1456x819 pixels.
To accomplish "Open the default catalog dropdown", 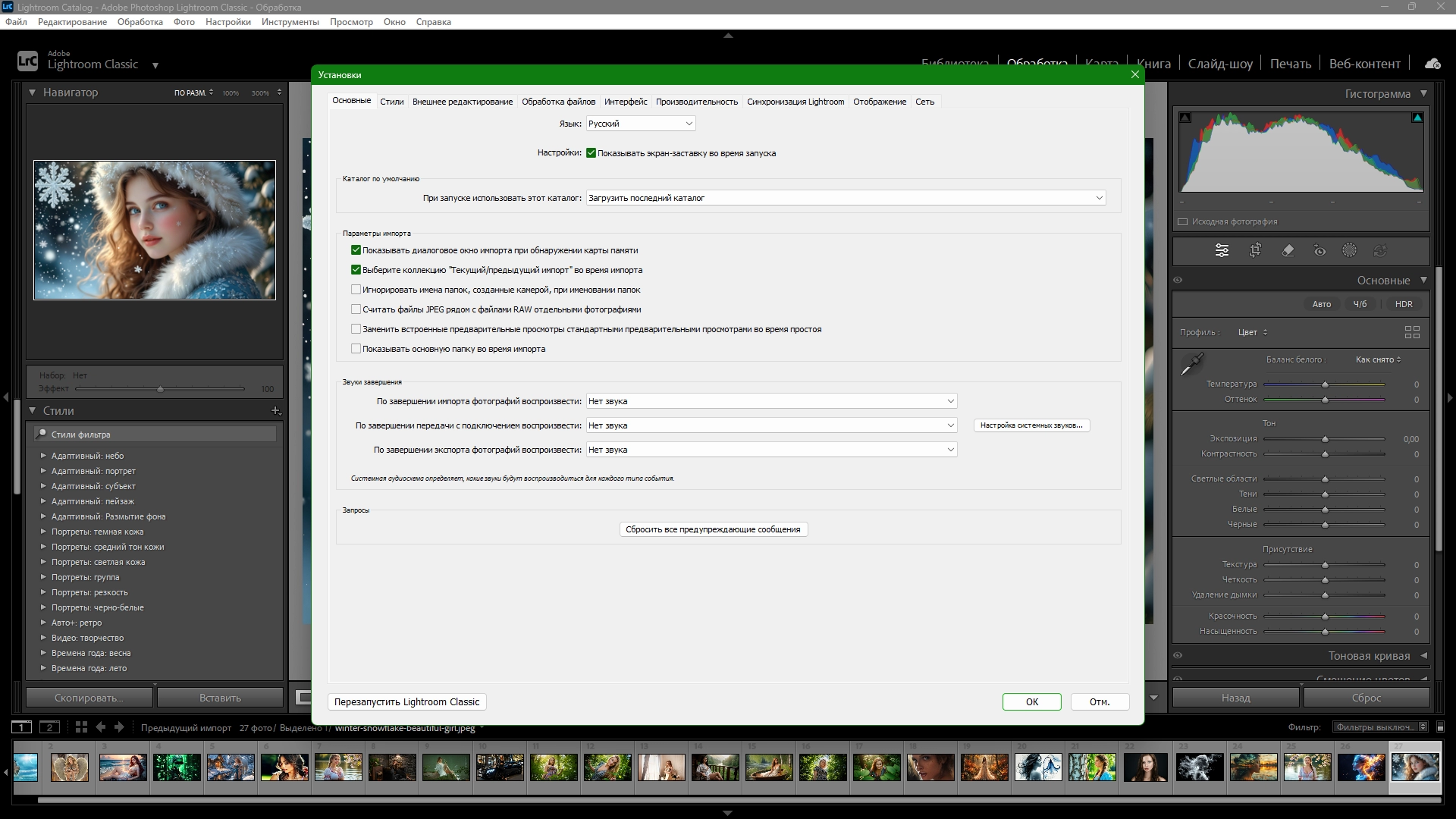I will [845, 198].
